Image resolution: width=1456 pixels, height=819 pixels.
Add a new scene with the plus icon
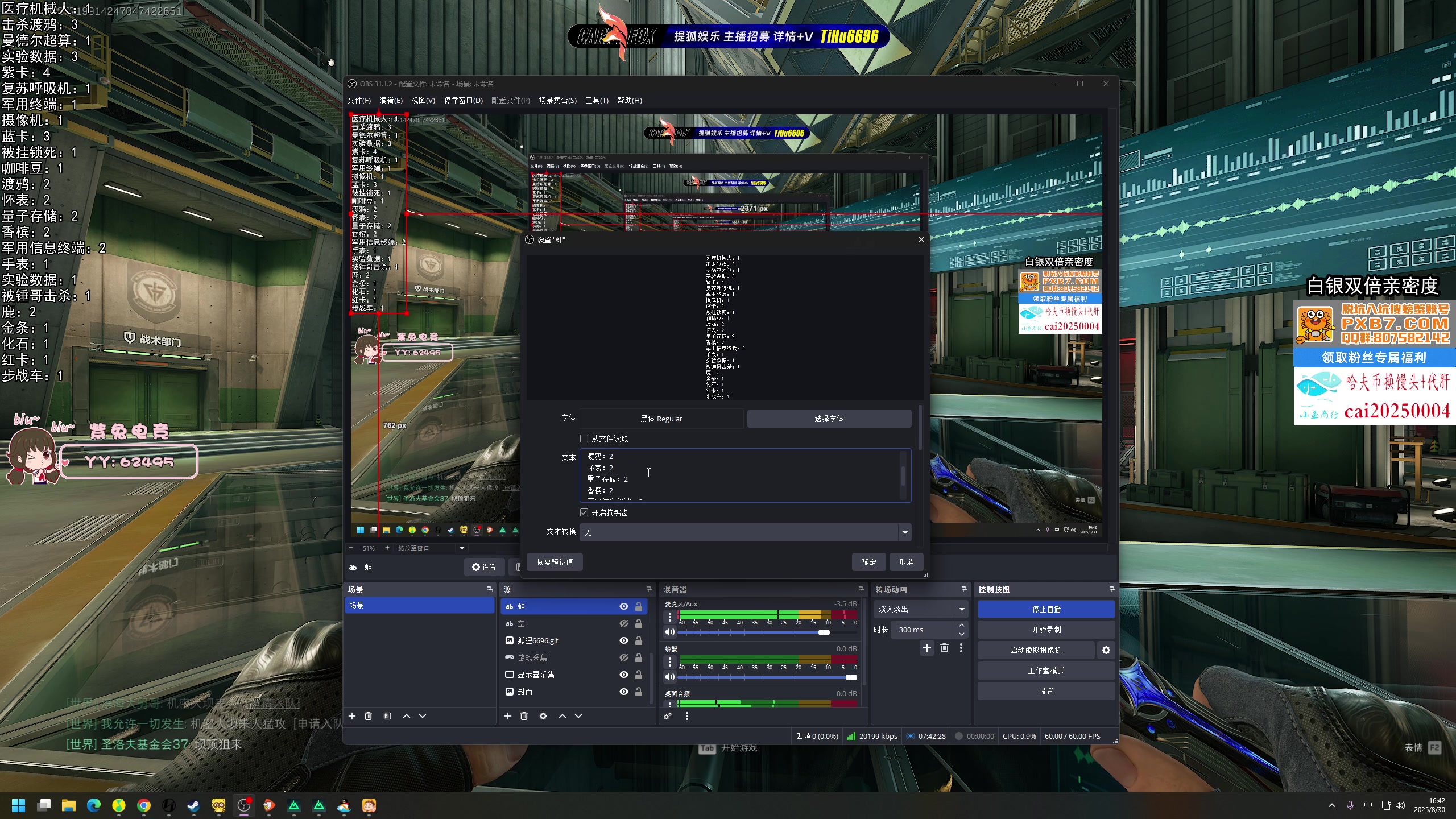(352, 716)
